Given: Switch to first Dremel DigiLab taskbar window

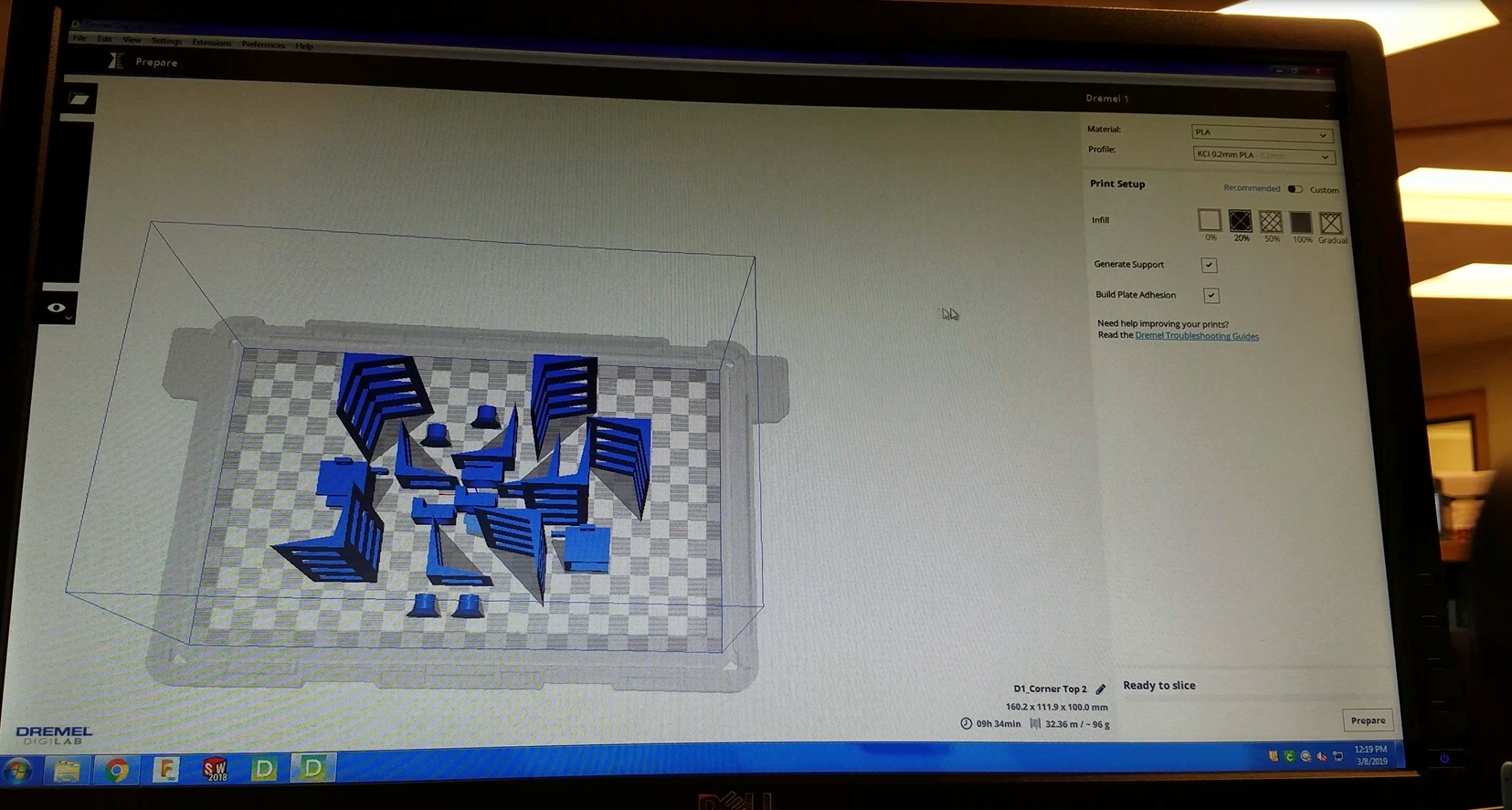Looking at the screenshot, I should coord(264,769).
